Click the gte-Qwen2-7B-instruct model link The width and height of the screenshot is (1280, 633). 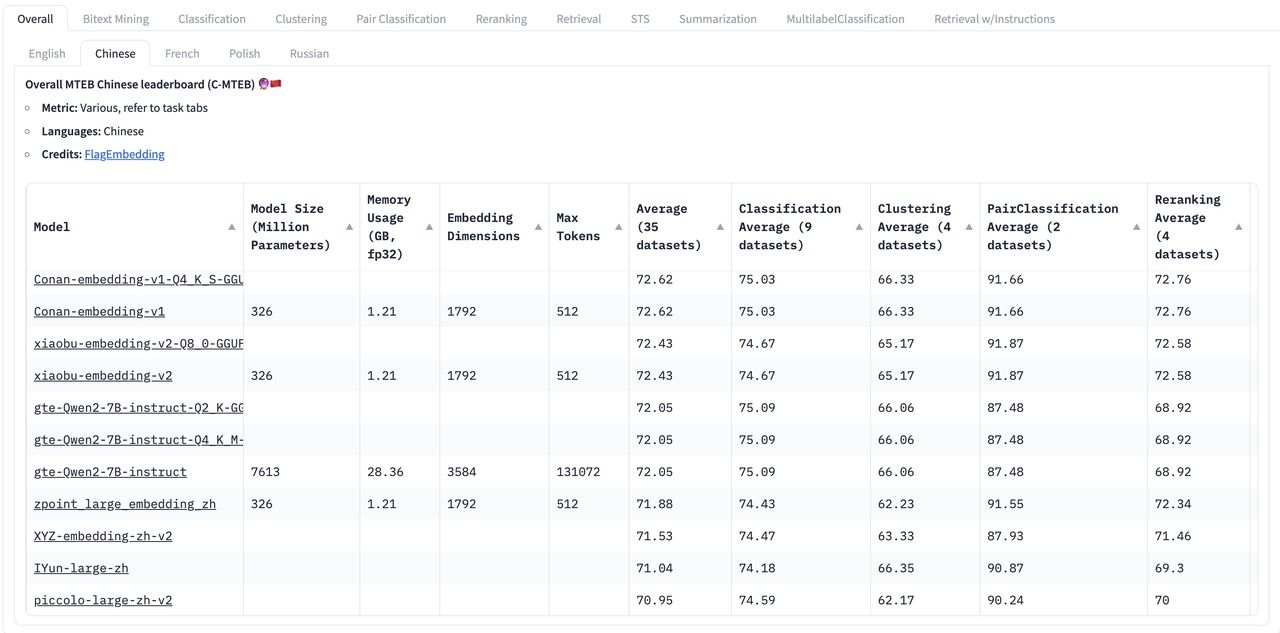110,471
